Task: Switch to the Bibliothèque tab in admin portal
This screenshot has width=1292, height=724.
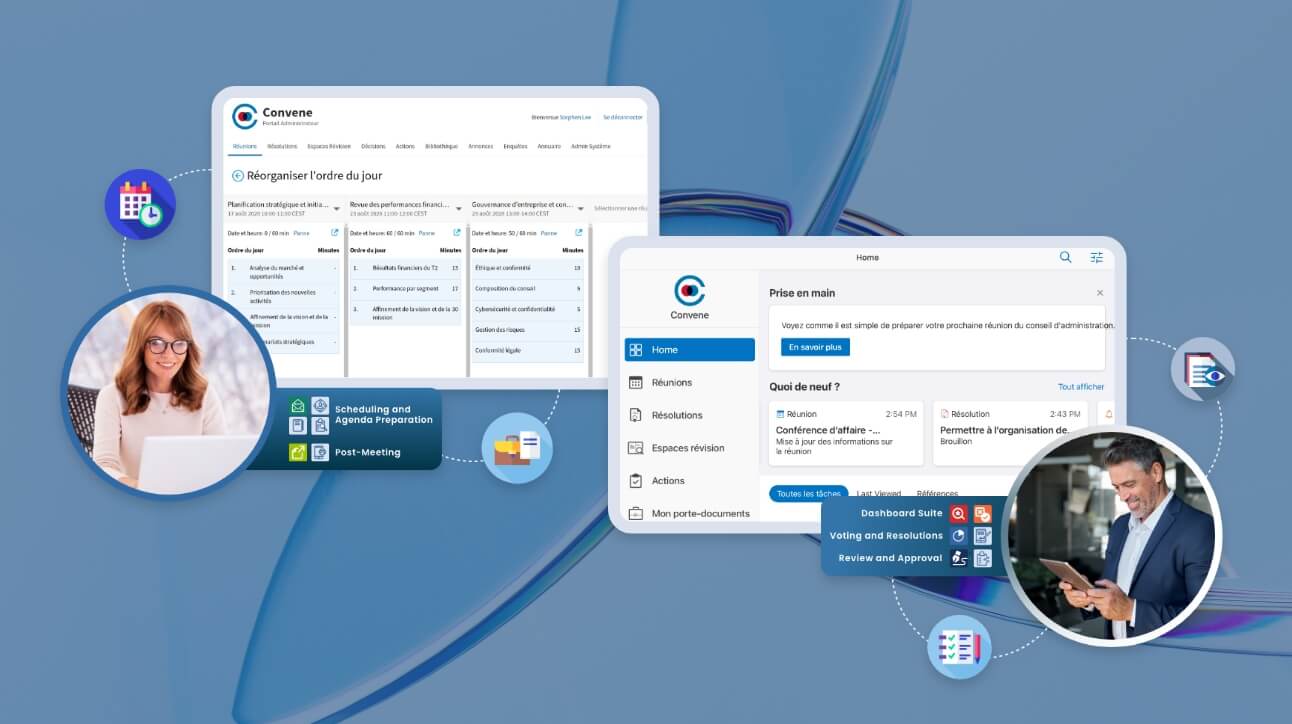Action: pos(441,146)
